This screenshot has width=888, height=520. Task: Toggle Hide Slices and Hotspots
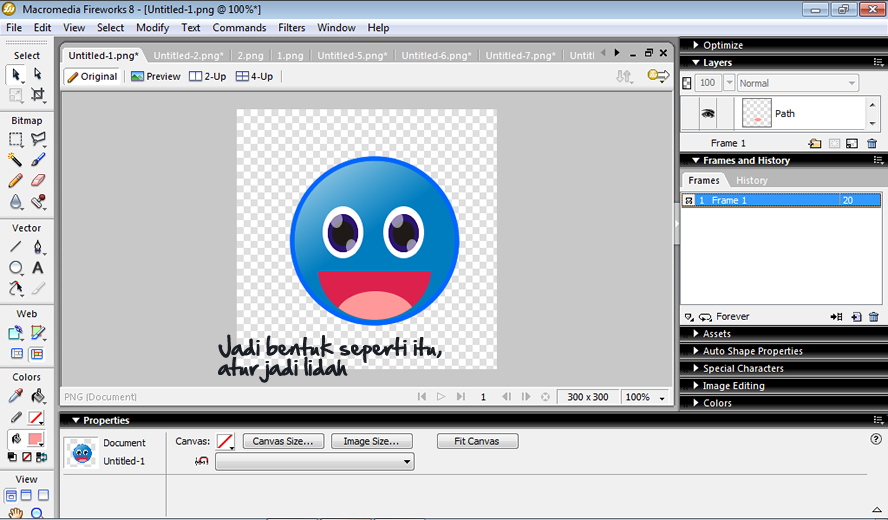[x=17, y=354]
